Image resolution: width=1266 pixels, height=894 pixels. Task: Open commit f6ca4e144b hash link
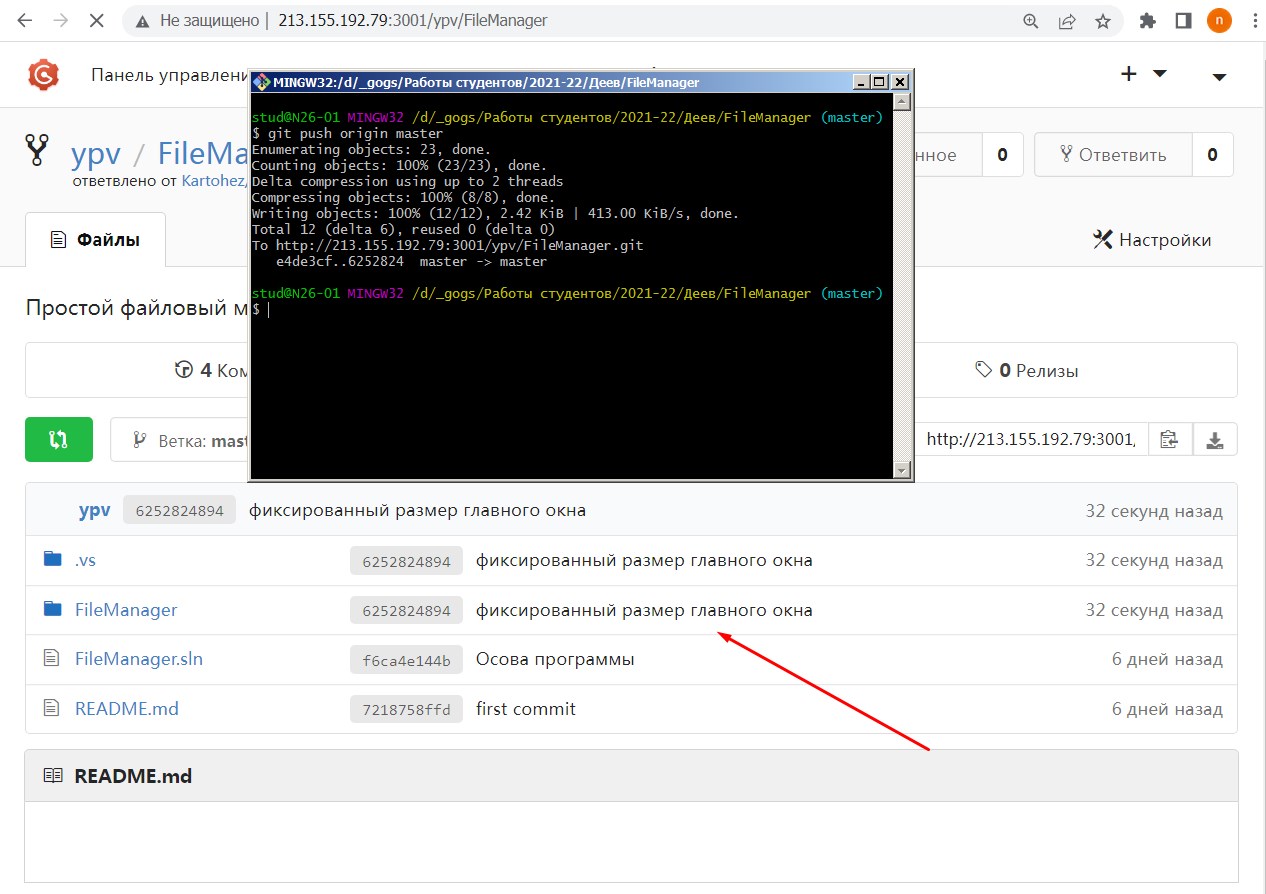click(x=406, y=660)
